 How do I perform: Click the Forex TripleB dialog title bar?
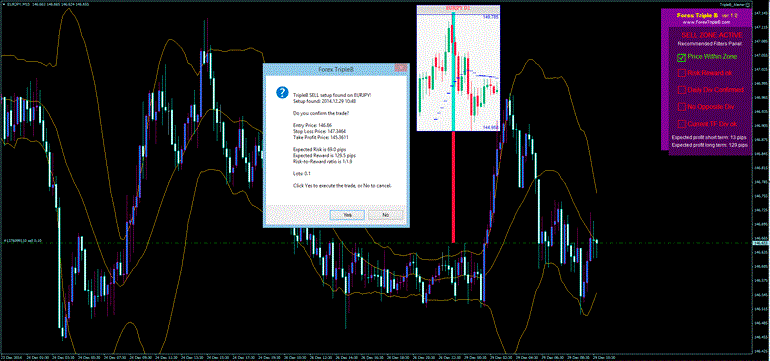(336, 68)
